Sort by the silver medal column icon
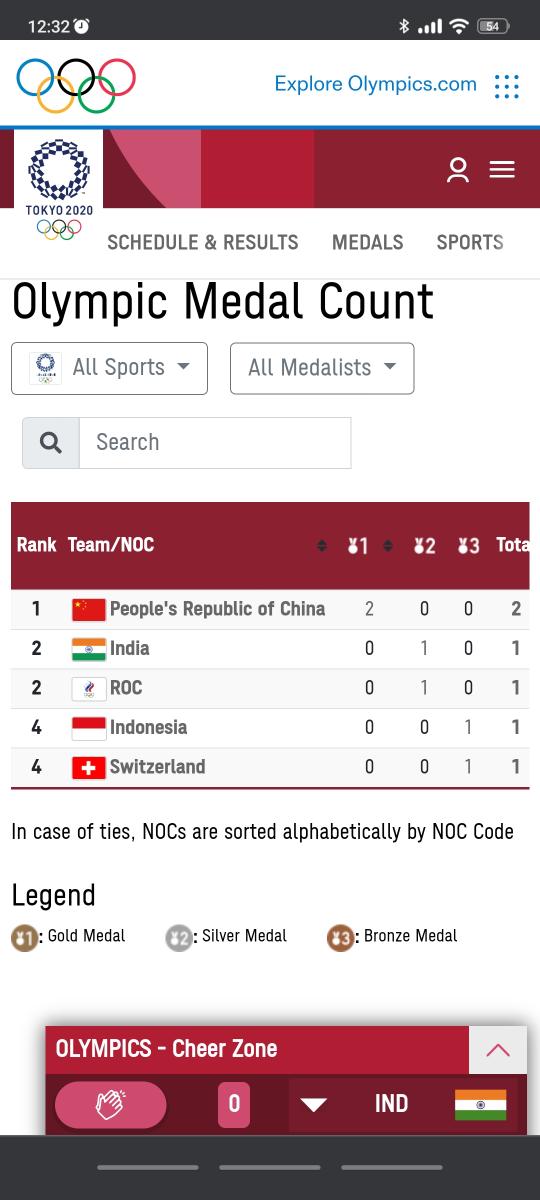Image resolution: width=540 pixels, height=1200 pixels. pyautogui.click(x=424, y=546)
